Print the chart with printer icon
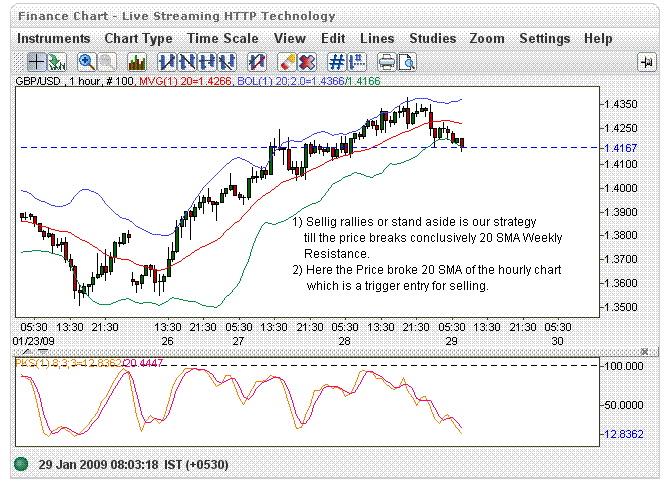The width and height of the screenshot is (672, 486). tap(387, 62)
